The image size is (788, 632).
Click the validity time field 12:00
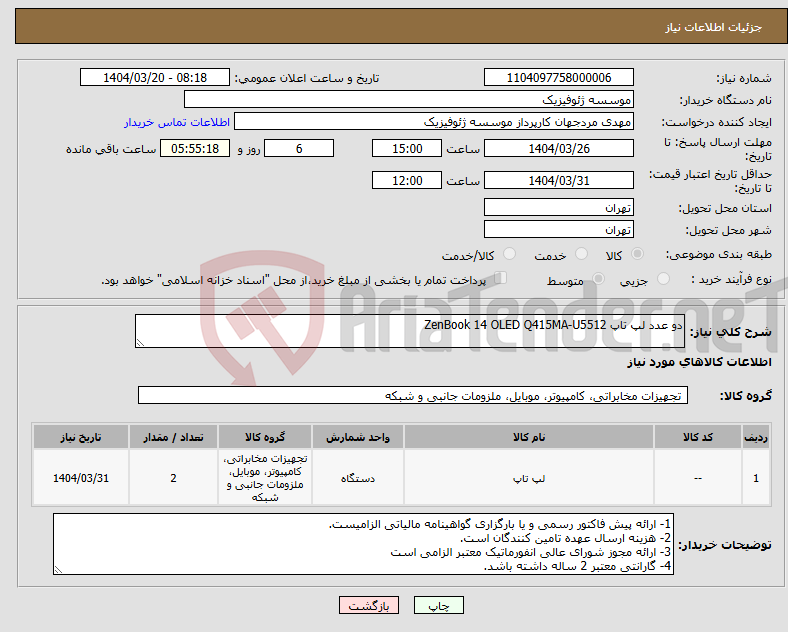(x=407, y=180)
